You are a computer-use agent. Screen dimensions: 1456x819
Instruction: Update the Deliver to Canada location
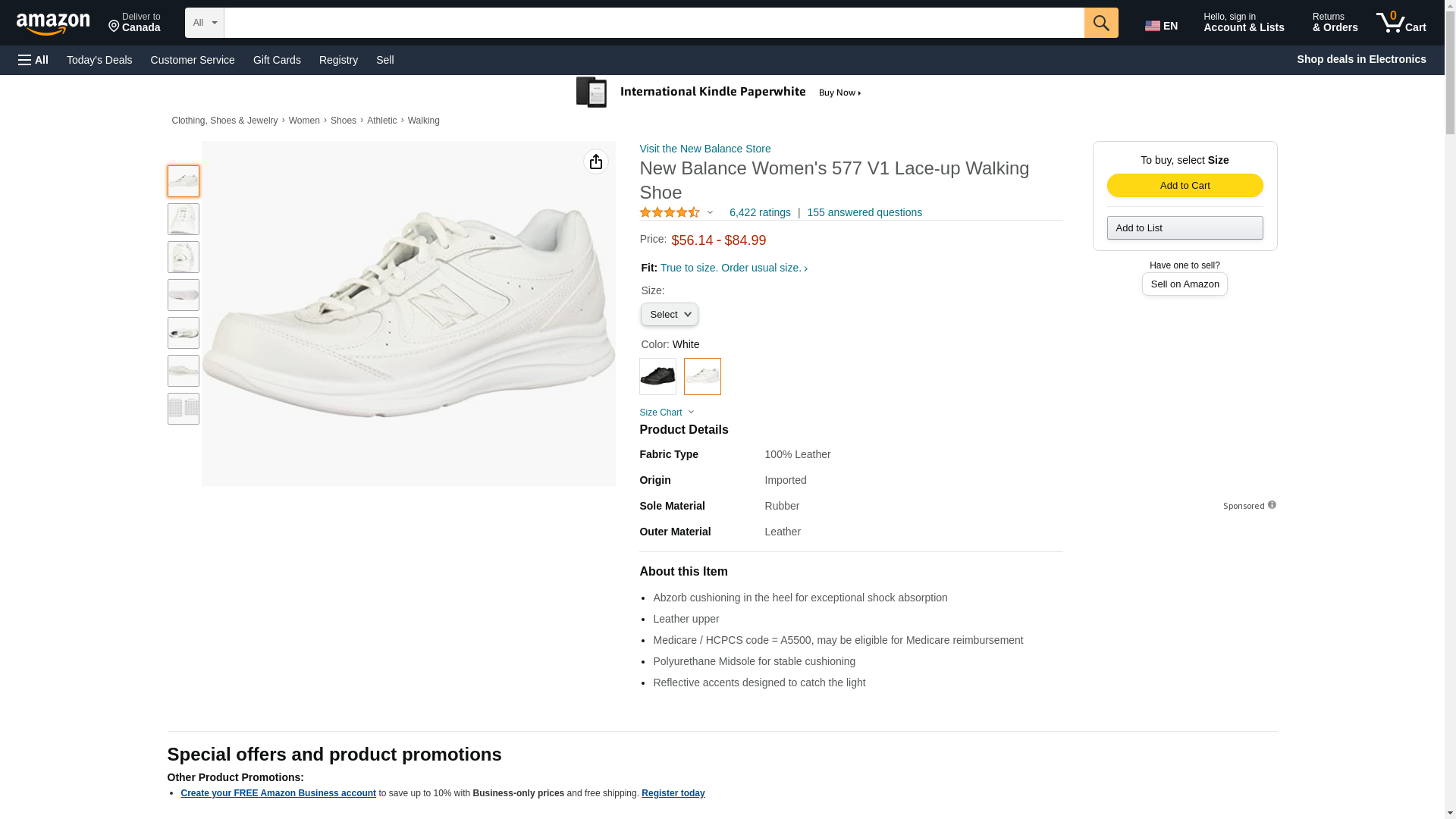(134, 23)
